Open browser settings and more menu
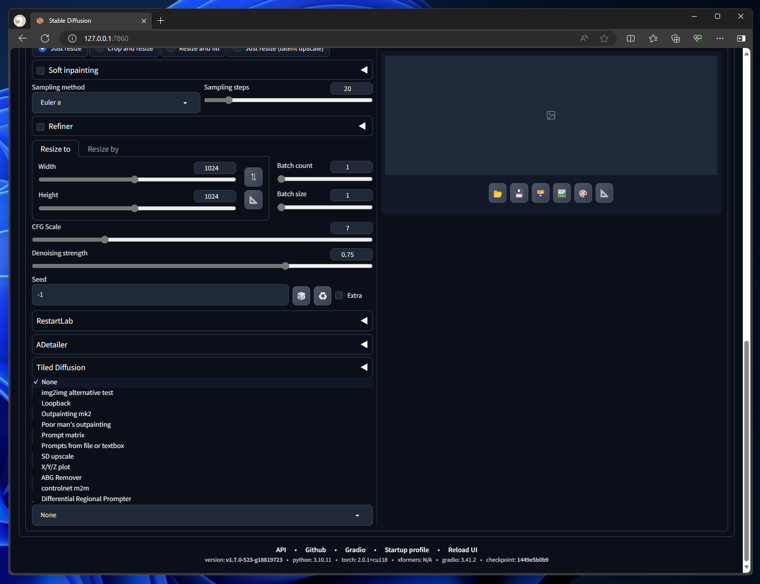Viewport: 760px width, 584px height. coord(720,38)
